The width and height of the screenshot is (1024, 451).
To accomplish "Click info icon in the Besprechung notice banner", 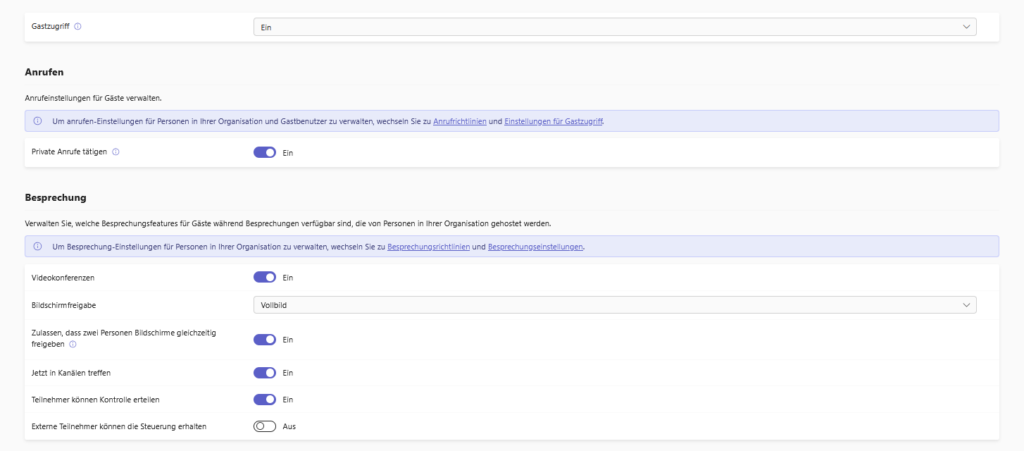I will tap(37, 246).
